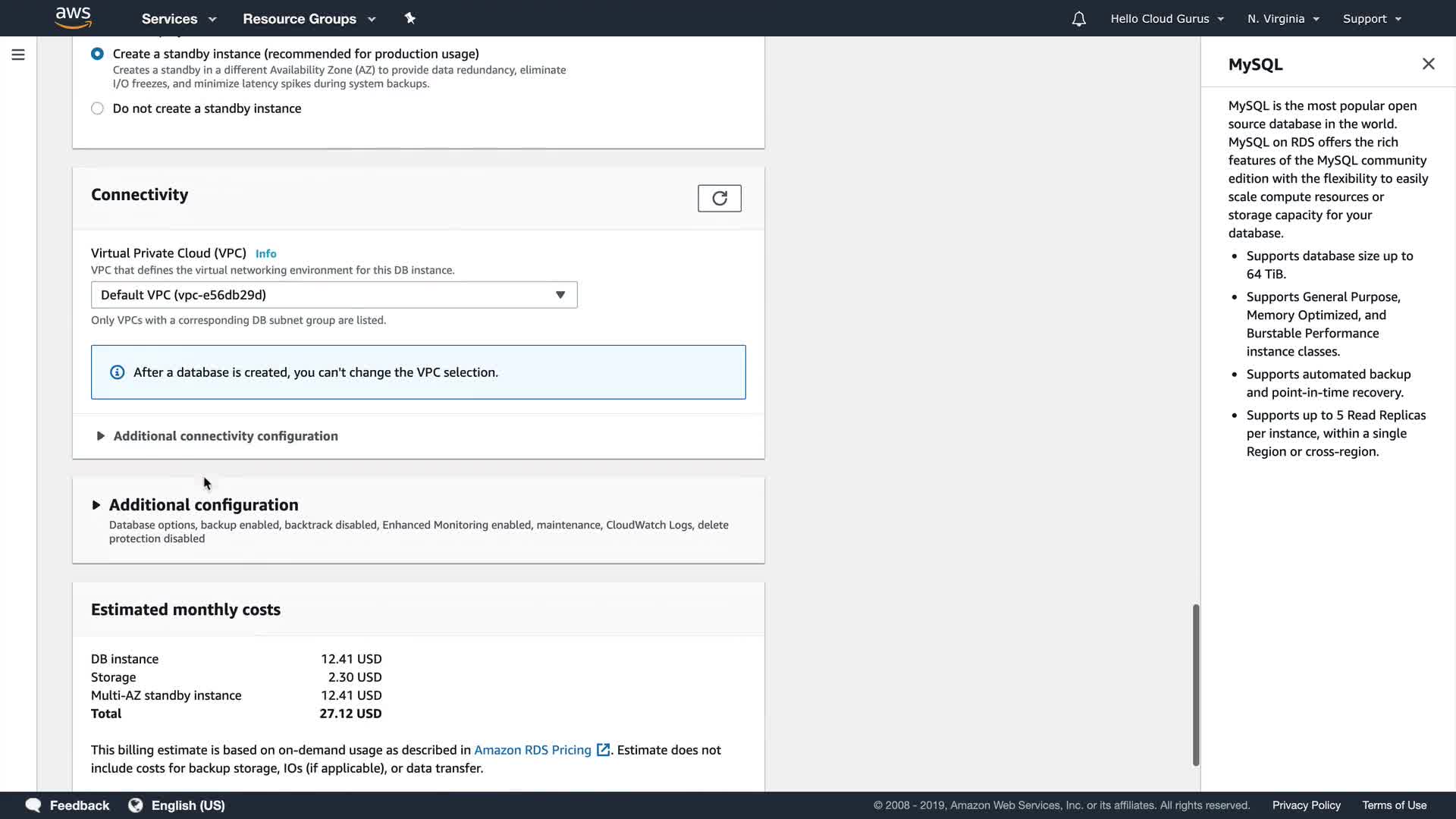Open the Virtual Private Cloud dropdown
1456x819 pixels.
(x=334, y=295)
